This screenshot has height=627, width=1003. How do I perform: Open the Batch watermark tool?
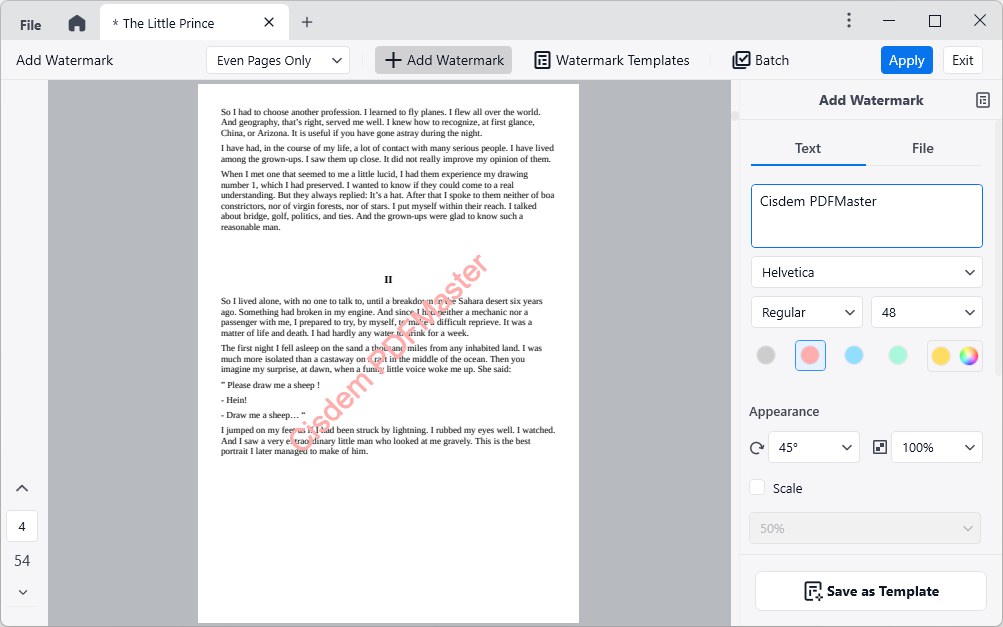point(759,60)
